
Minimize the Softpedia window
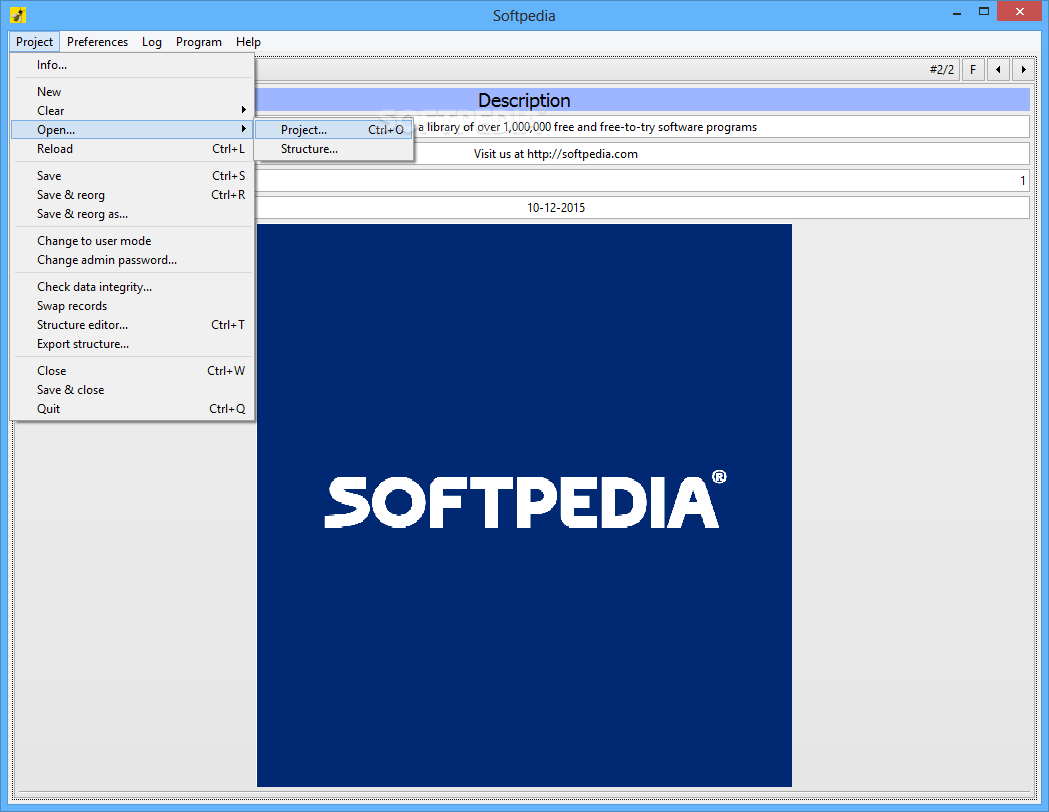957,12
